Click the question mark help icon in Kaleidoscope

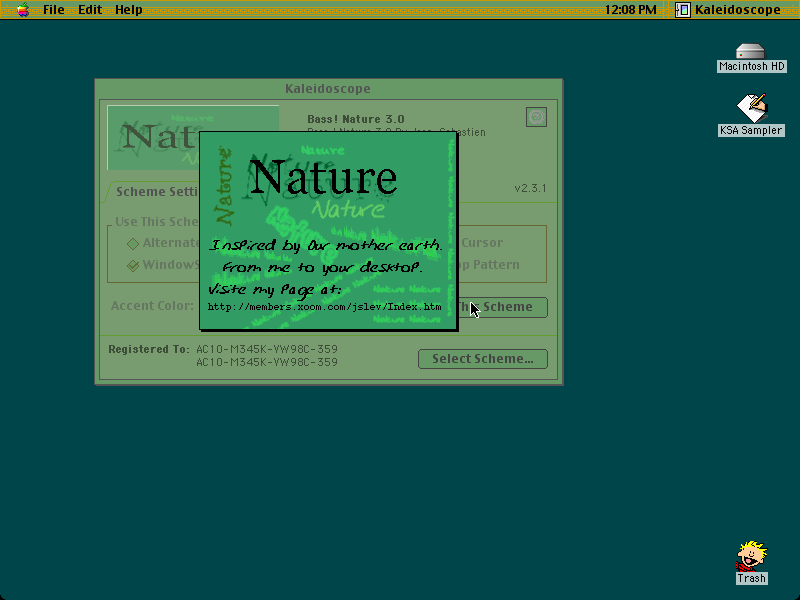pos(536,117)
